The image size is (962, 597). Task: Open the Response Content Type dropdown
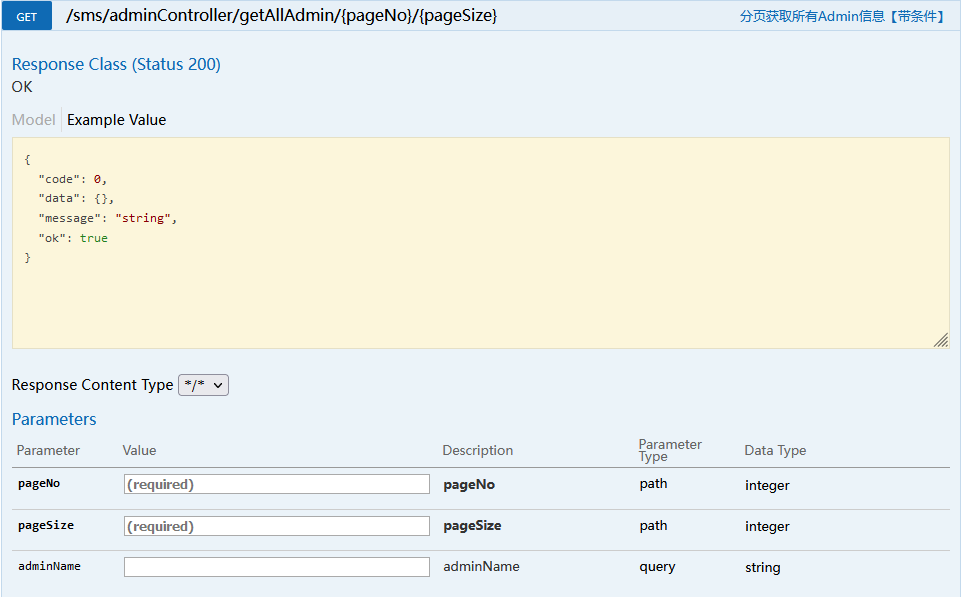coord(203,385)
